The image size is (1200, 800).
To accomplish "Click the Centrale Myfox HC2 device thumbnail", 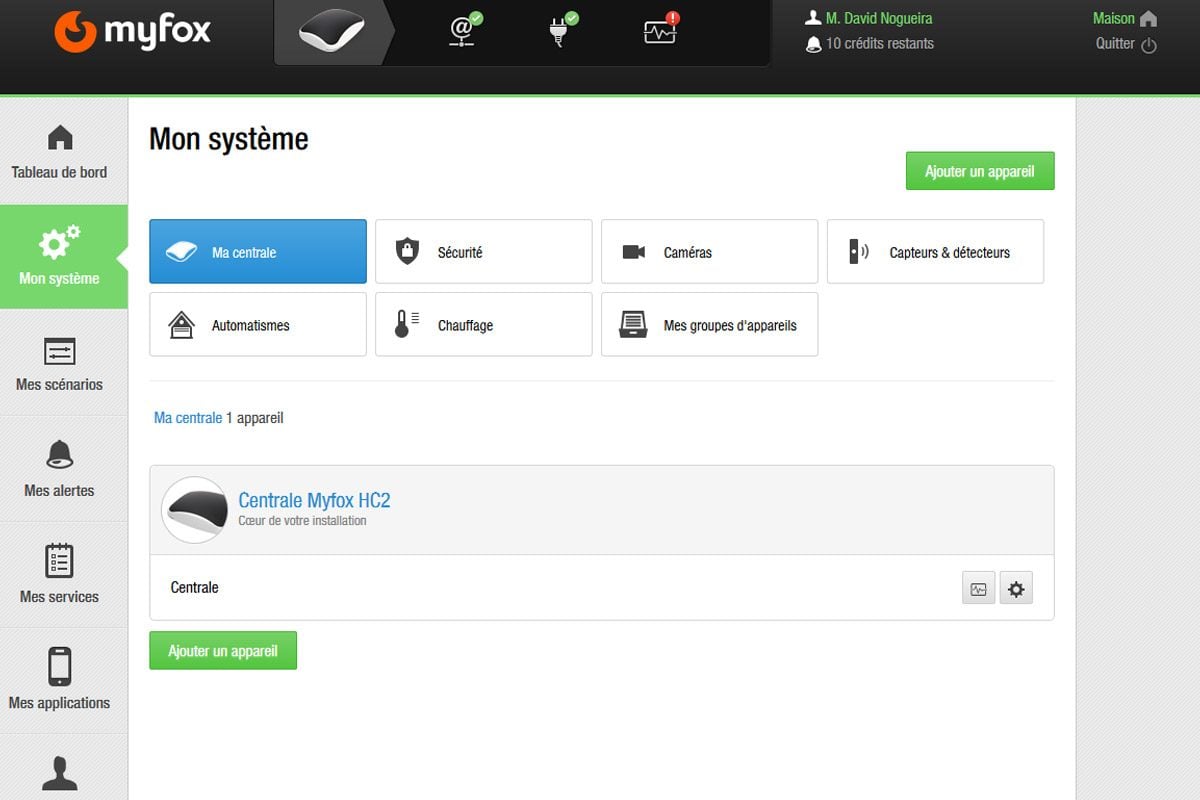I will click(x=195, y=510).
